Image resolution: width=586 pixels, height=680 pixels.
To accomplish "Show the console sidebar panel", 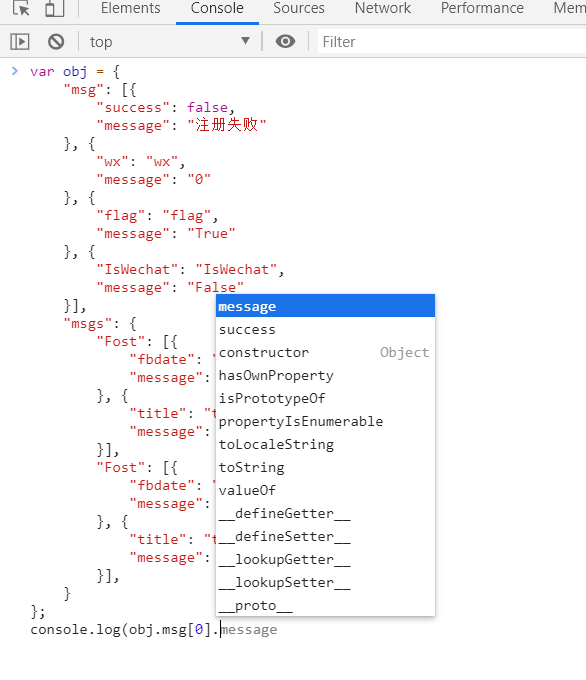I will 20,42.
